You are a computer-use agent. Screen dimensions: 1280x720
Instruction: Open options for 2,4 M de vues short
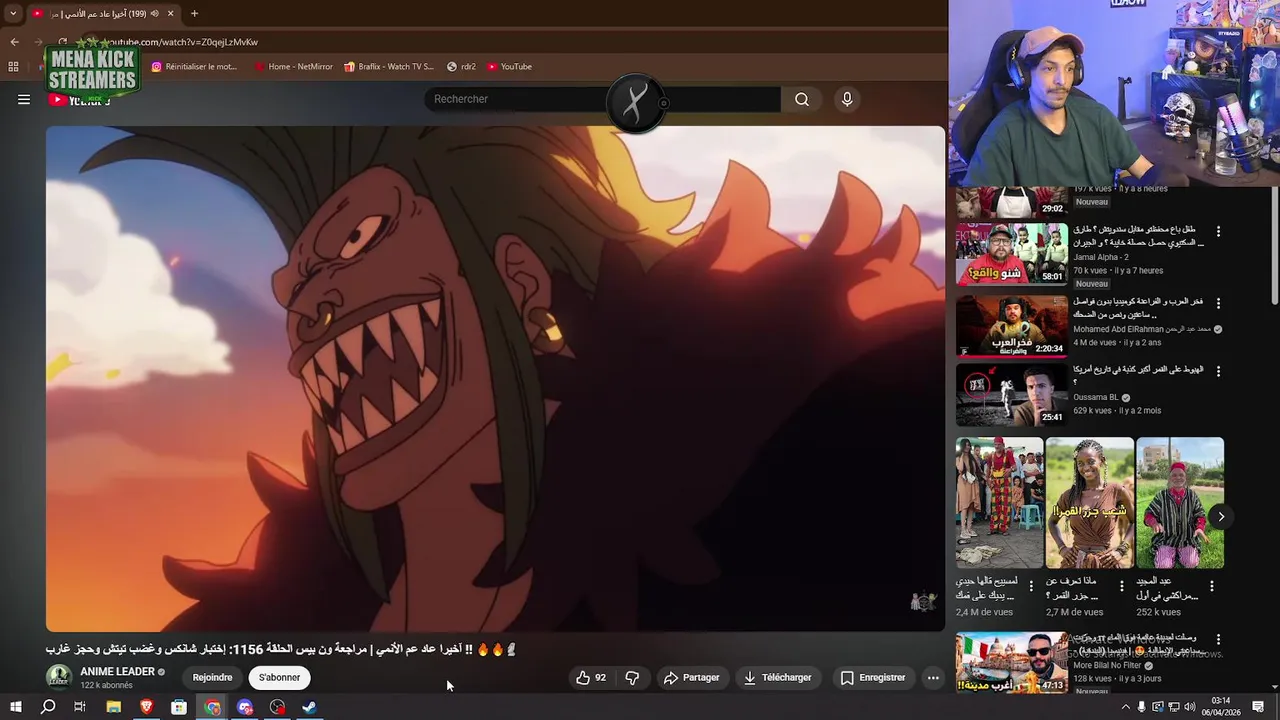(1031, 586)
